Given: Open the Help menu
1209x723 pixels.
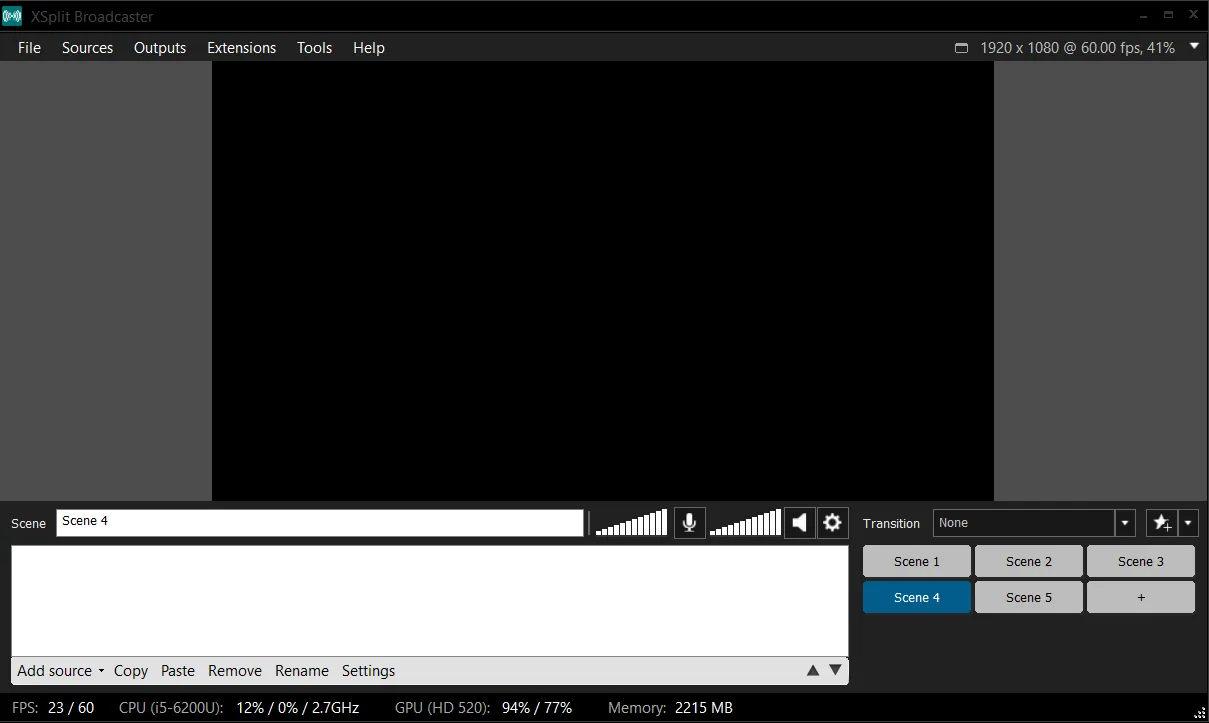Looking at the screenshot, I should tap(368, 47).
